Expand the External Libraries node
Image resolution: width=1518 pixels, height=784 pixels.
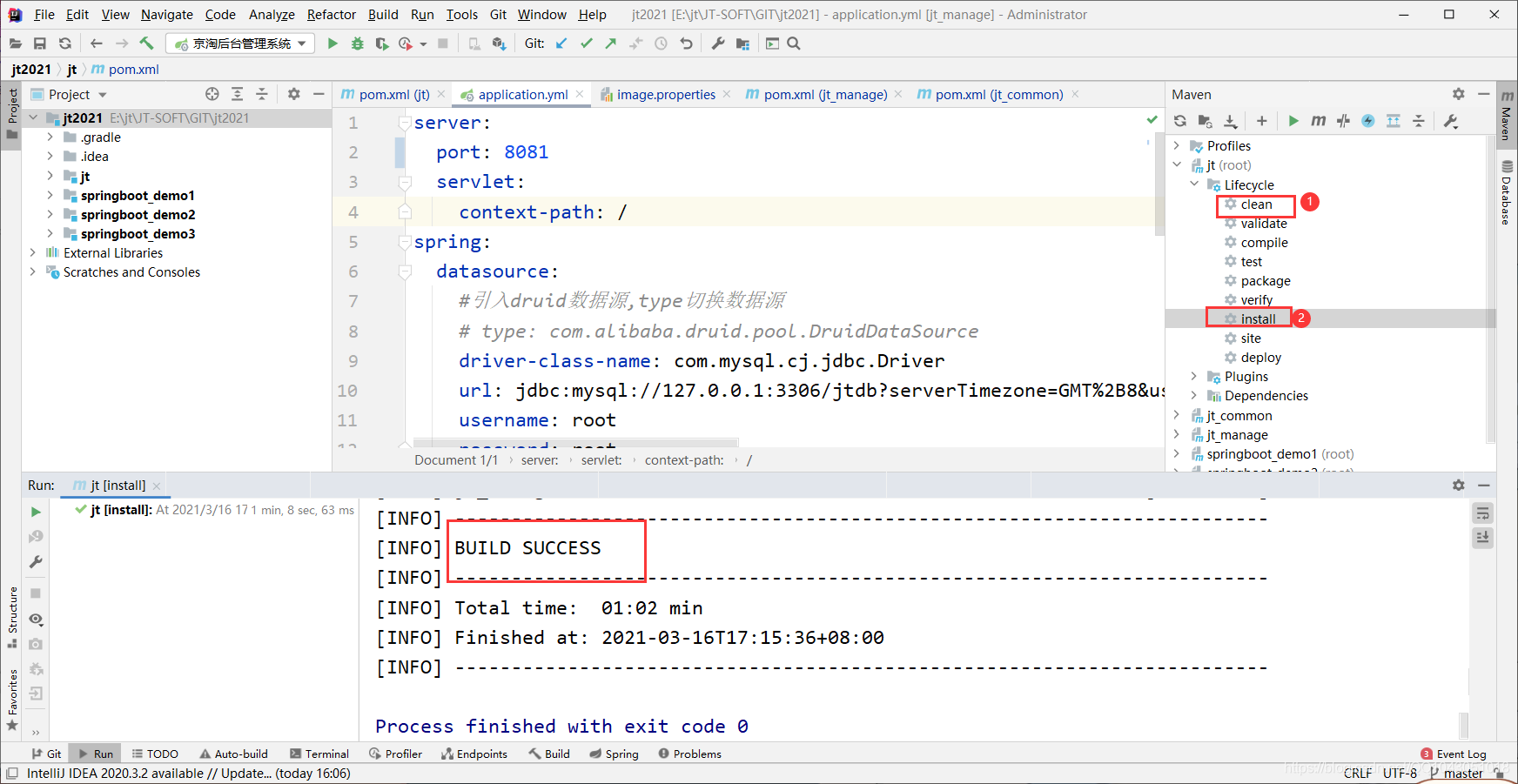33,253
